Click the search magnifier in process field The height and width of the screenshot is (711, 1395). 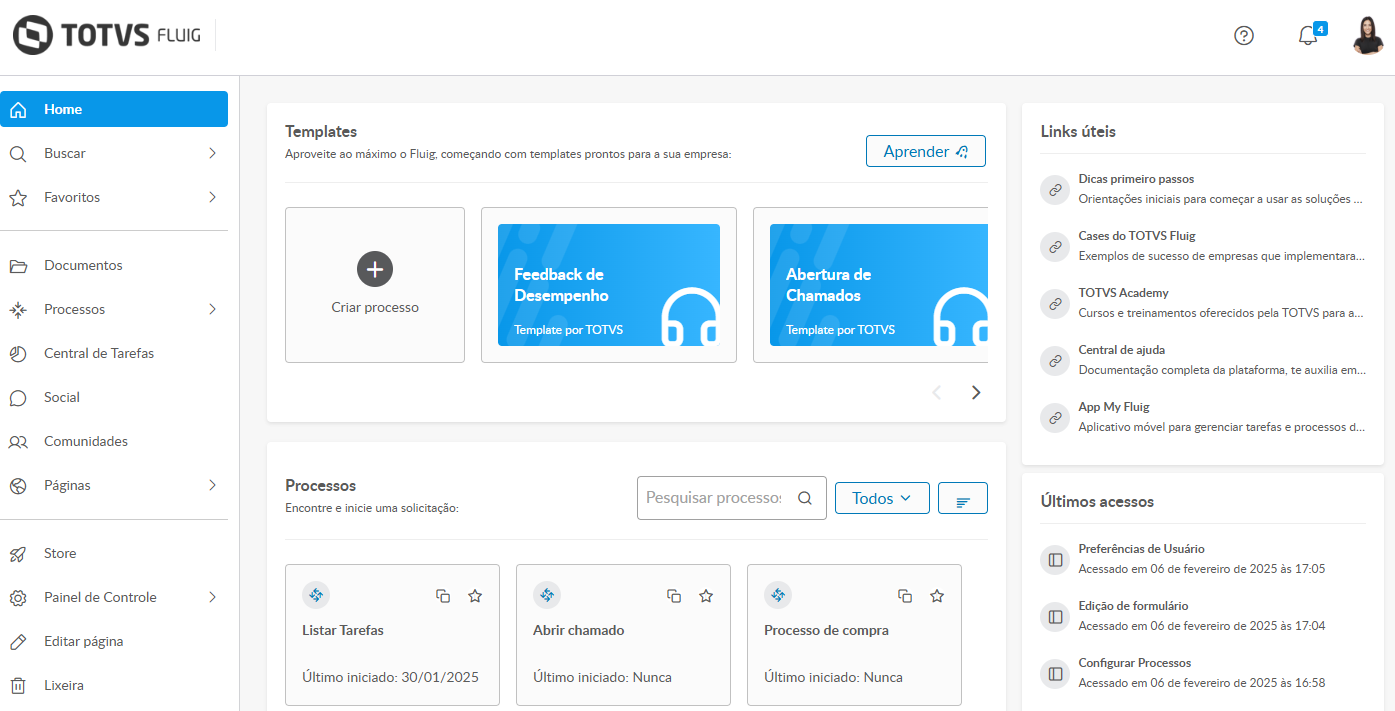pos(805,498)
